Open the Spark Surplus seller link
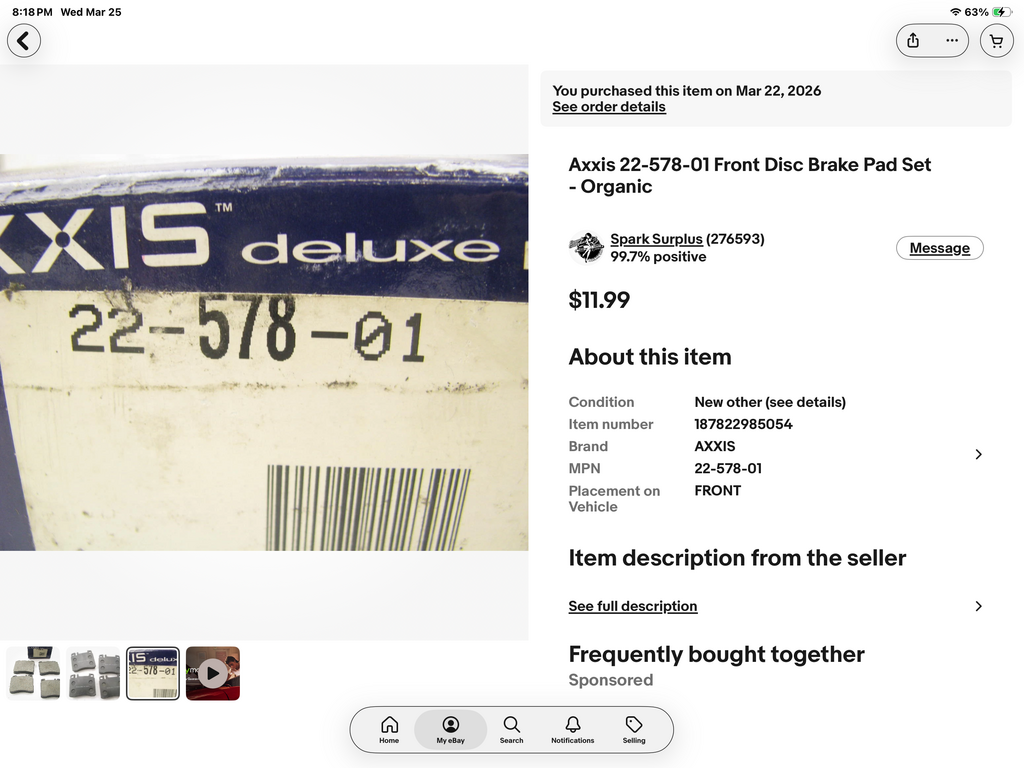This screenshot has height=768, width=1024. 656,239
